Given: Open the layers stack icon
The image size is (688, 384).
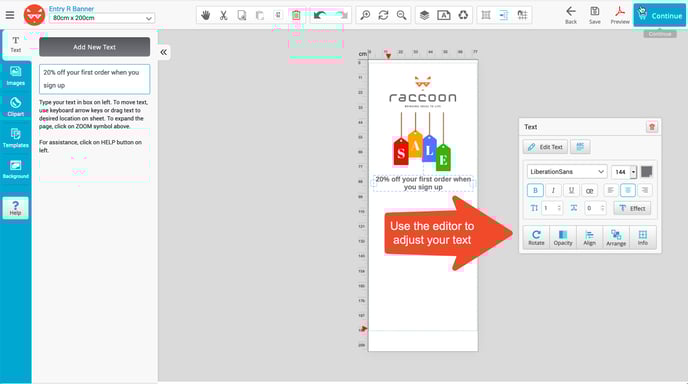Looking at the screenshot, I should pos(424,15).
